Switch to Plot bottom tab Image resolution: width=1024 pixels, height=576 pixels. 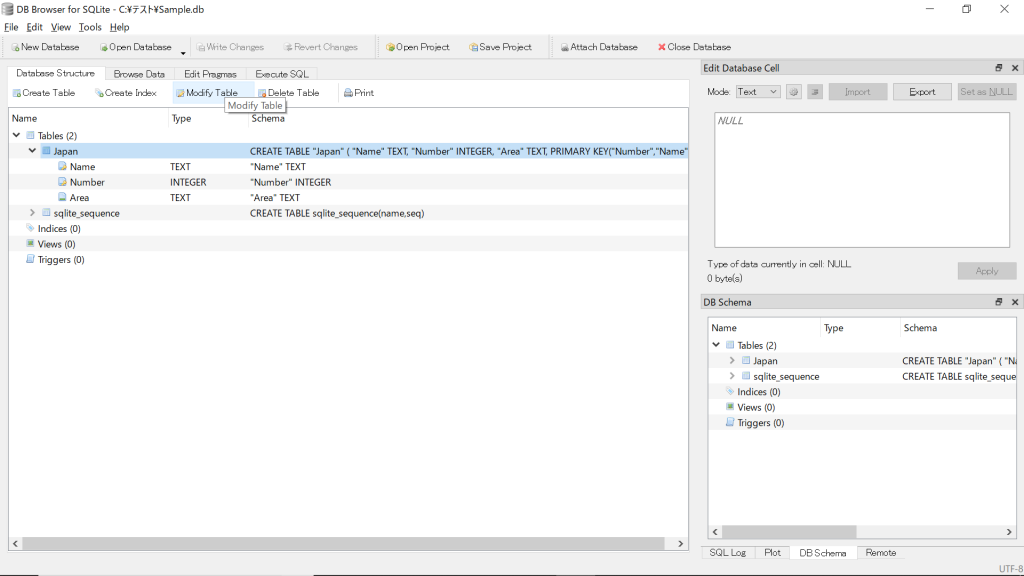[x=772, y=552]
